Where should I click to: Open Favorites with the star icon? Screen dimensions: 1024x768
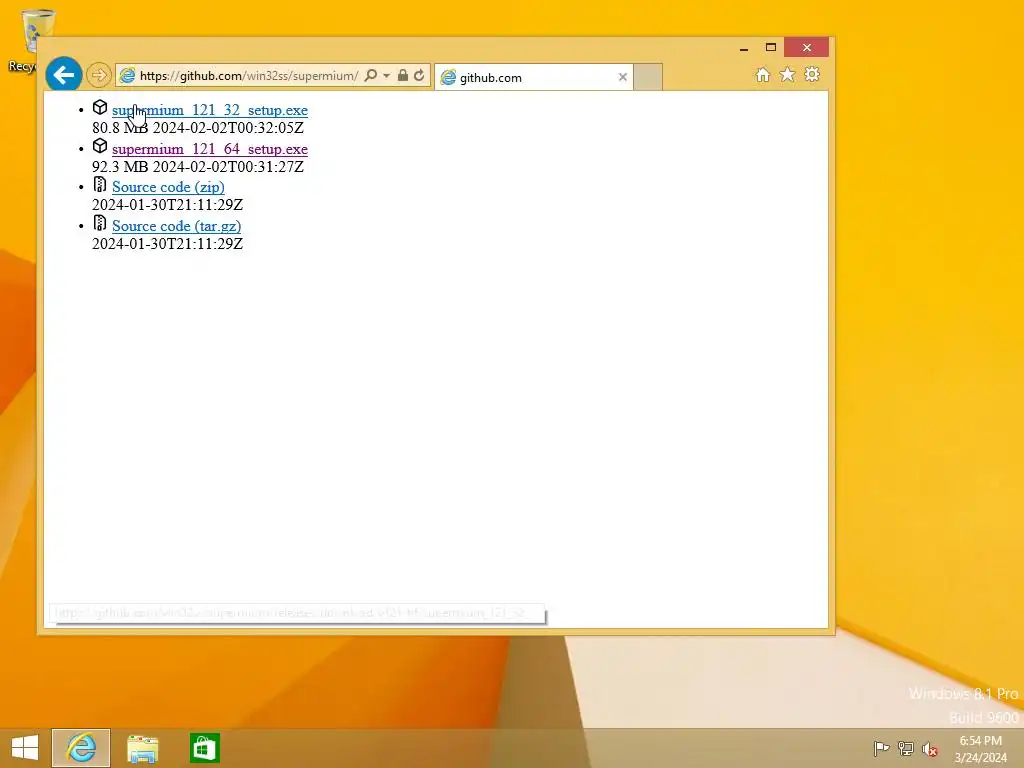coord(788,74)
